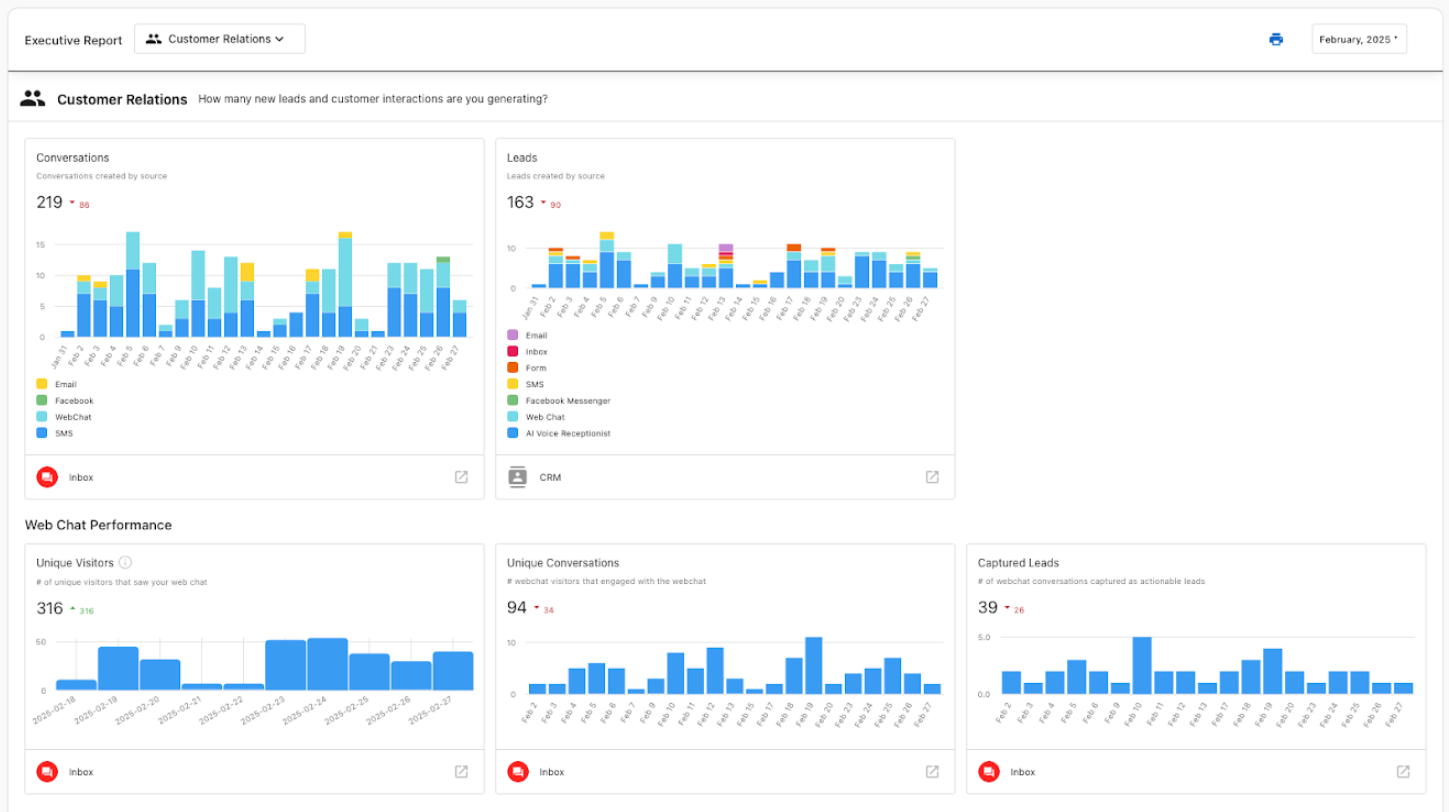Click the Unique Visitors info icon
The width and height of the screenshot is (1449, 812).
coord(126,562)
